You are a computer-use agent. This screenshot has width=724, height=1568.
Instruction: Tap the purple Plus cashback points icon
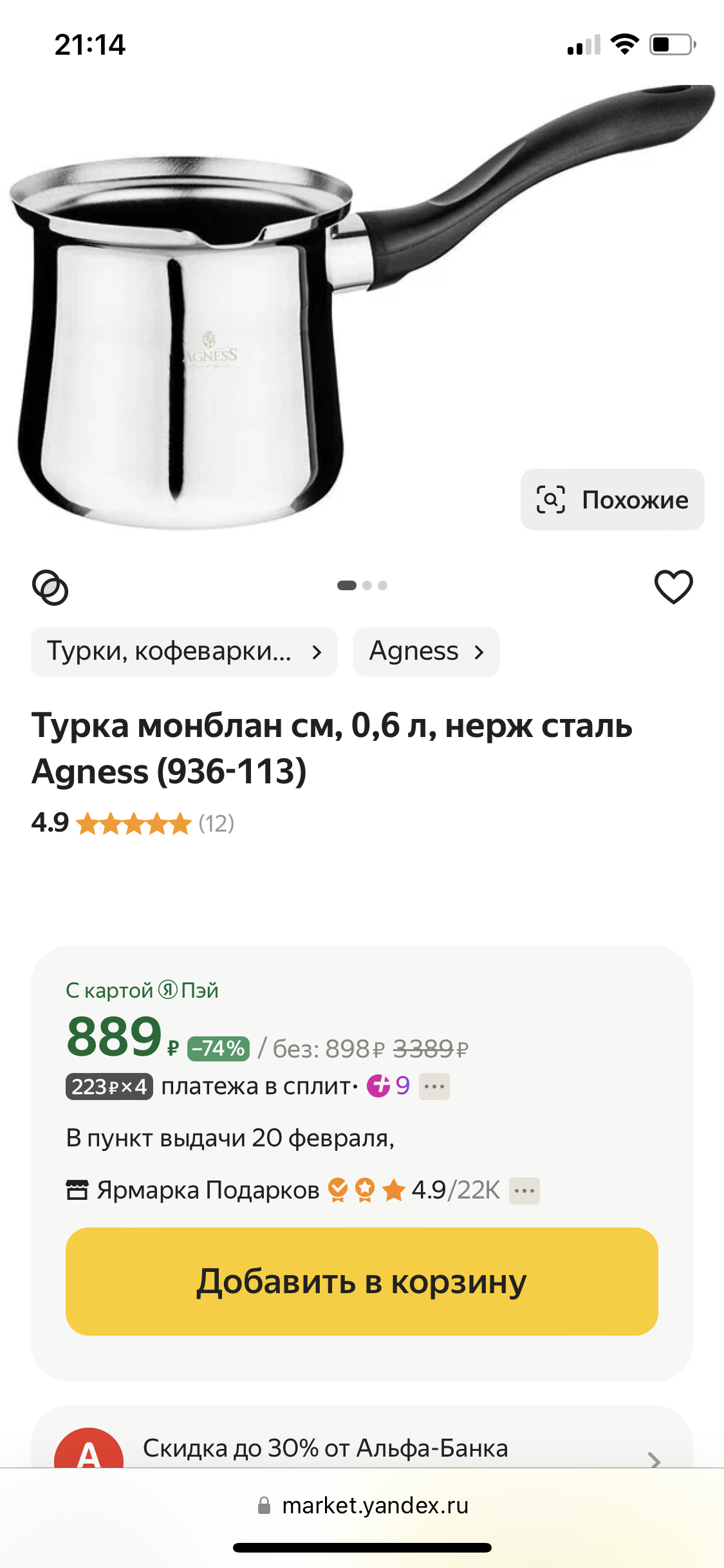(x=378, y=1086)
